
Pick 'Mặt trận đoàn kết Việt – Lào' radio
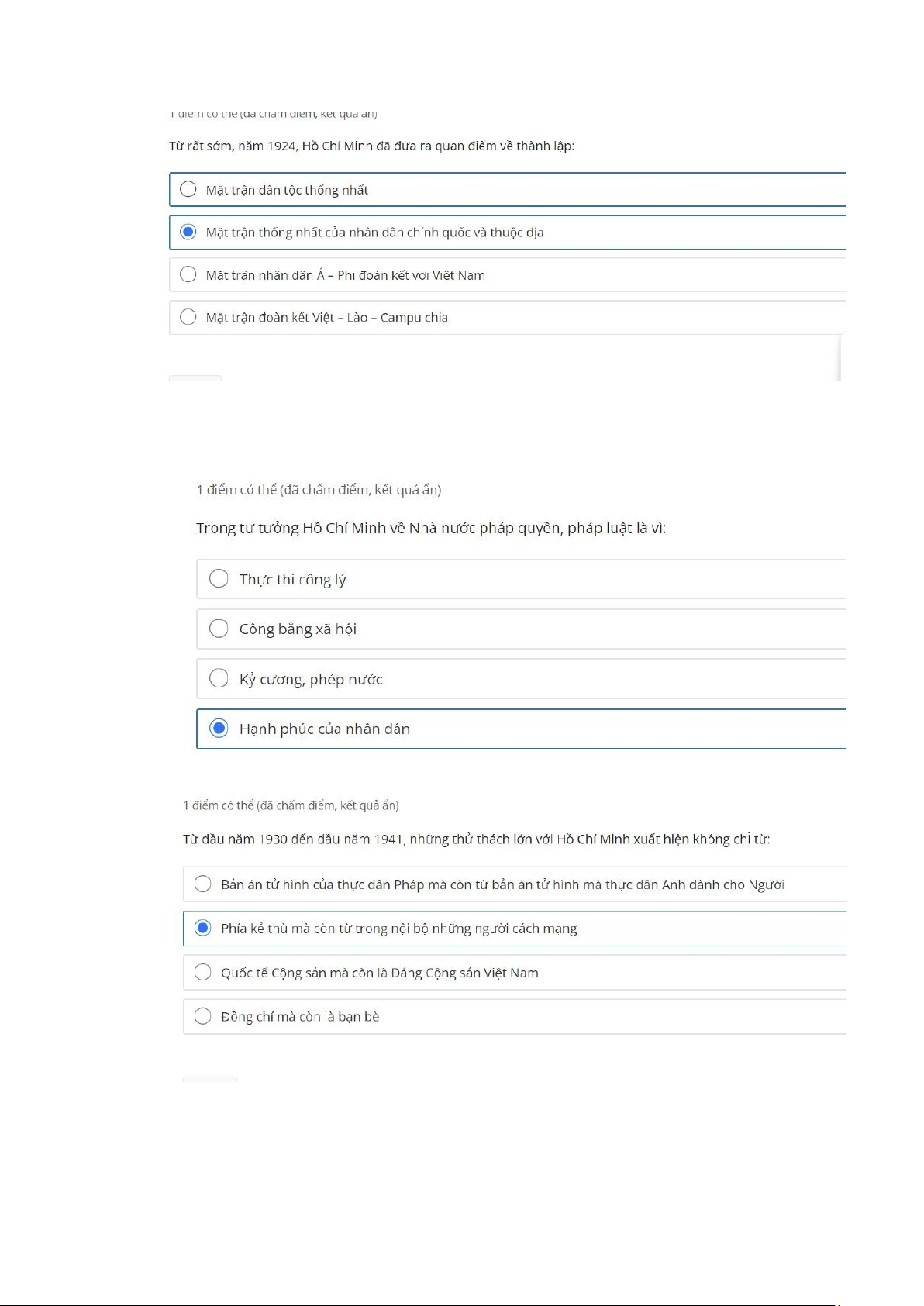188,316
